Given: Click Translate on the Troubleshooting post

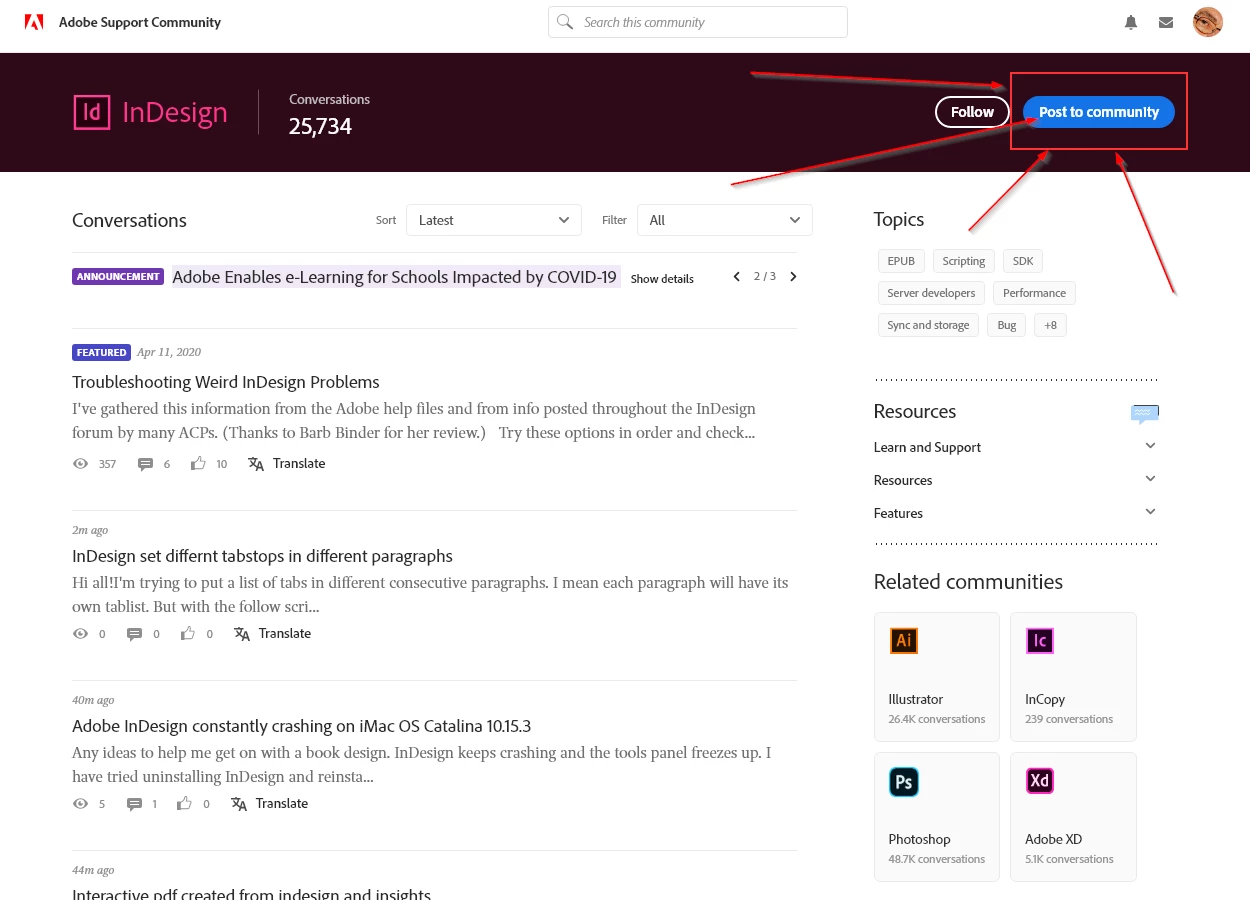Looking at the screenshot, I should pos(299,463).
